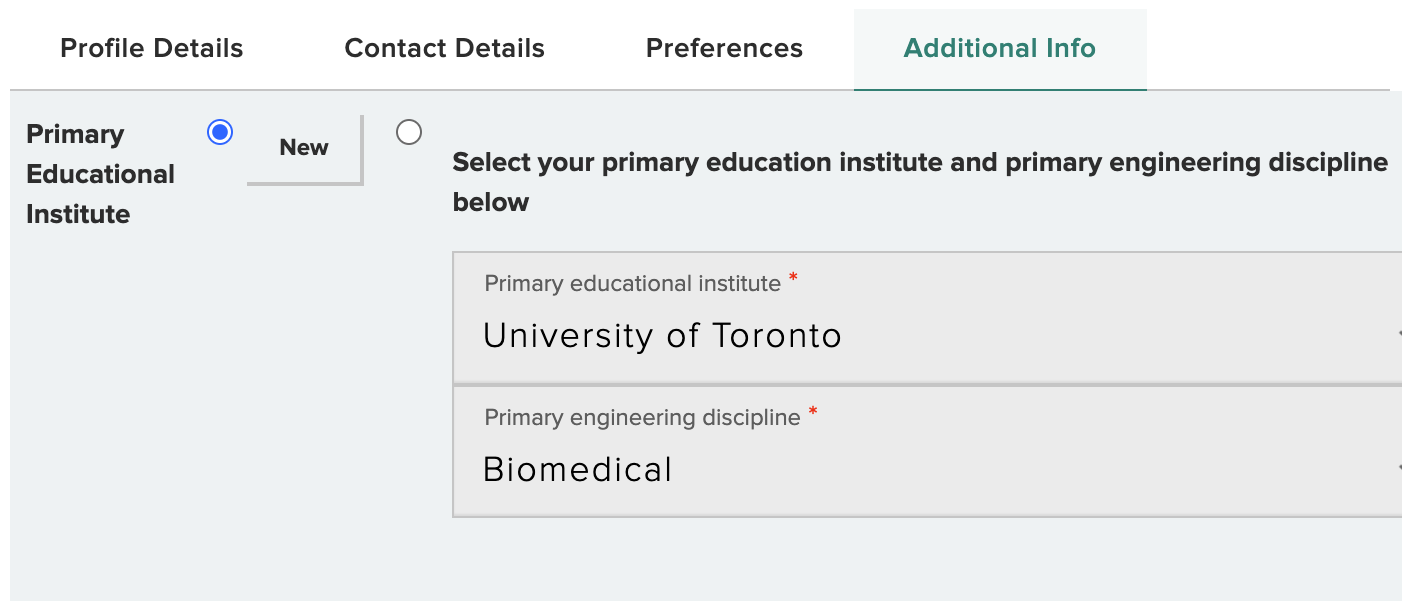
Task: Open the Primary educational institute dropdown
Action: [x=927, y=318]
